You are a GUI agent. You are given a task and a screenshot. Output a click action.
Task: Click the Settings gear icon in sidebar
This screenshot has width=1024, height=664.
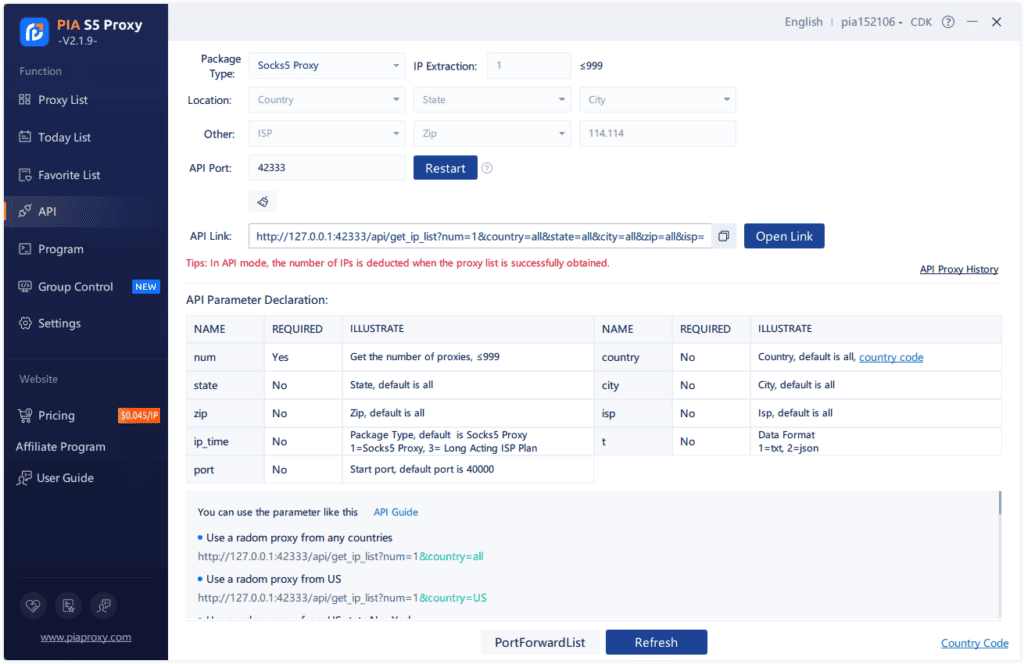pos(24,323)
